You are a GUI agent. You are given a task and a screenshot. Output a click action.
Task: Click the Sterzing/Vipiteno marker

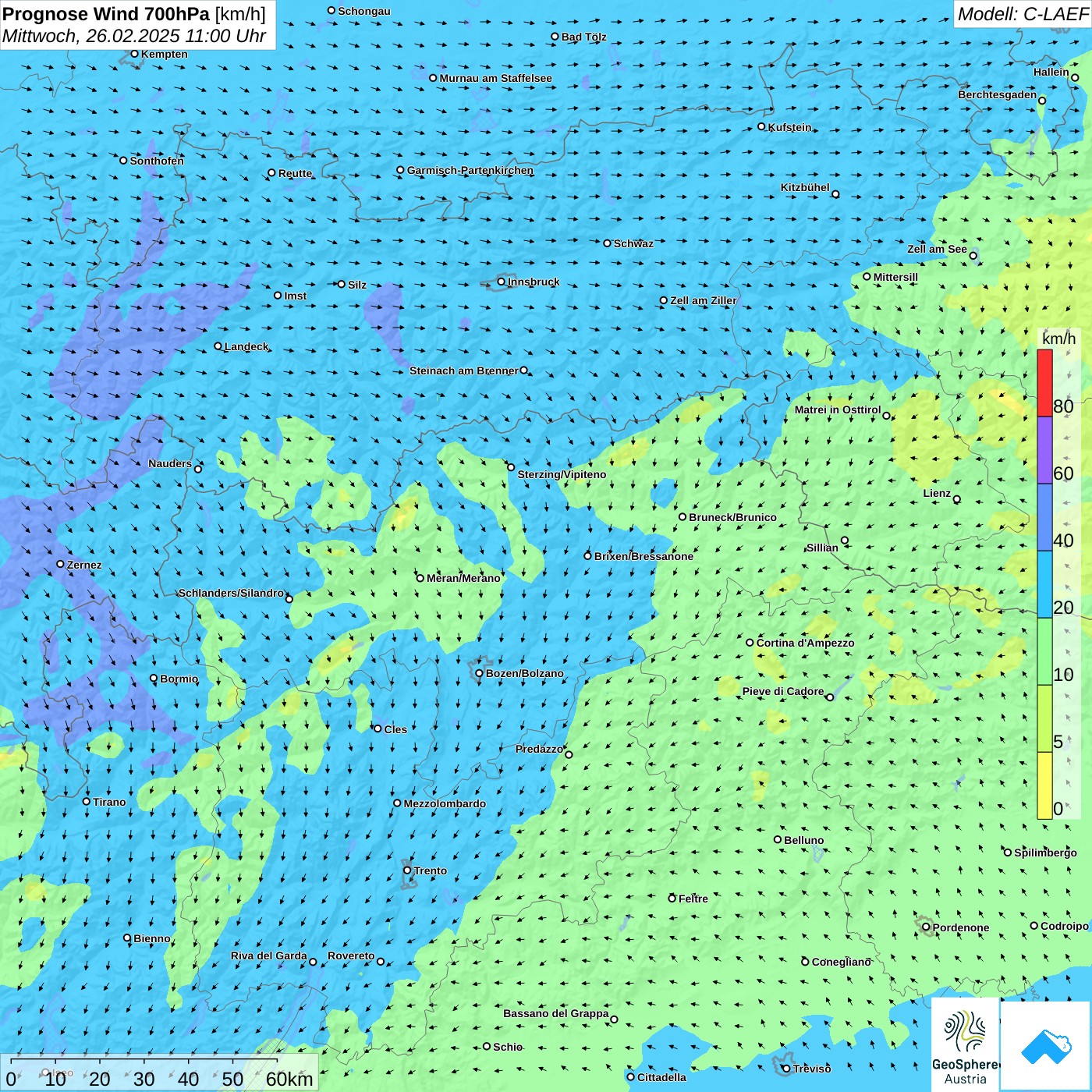[511, 467]
